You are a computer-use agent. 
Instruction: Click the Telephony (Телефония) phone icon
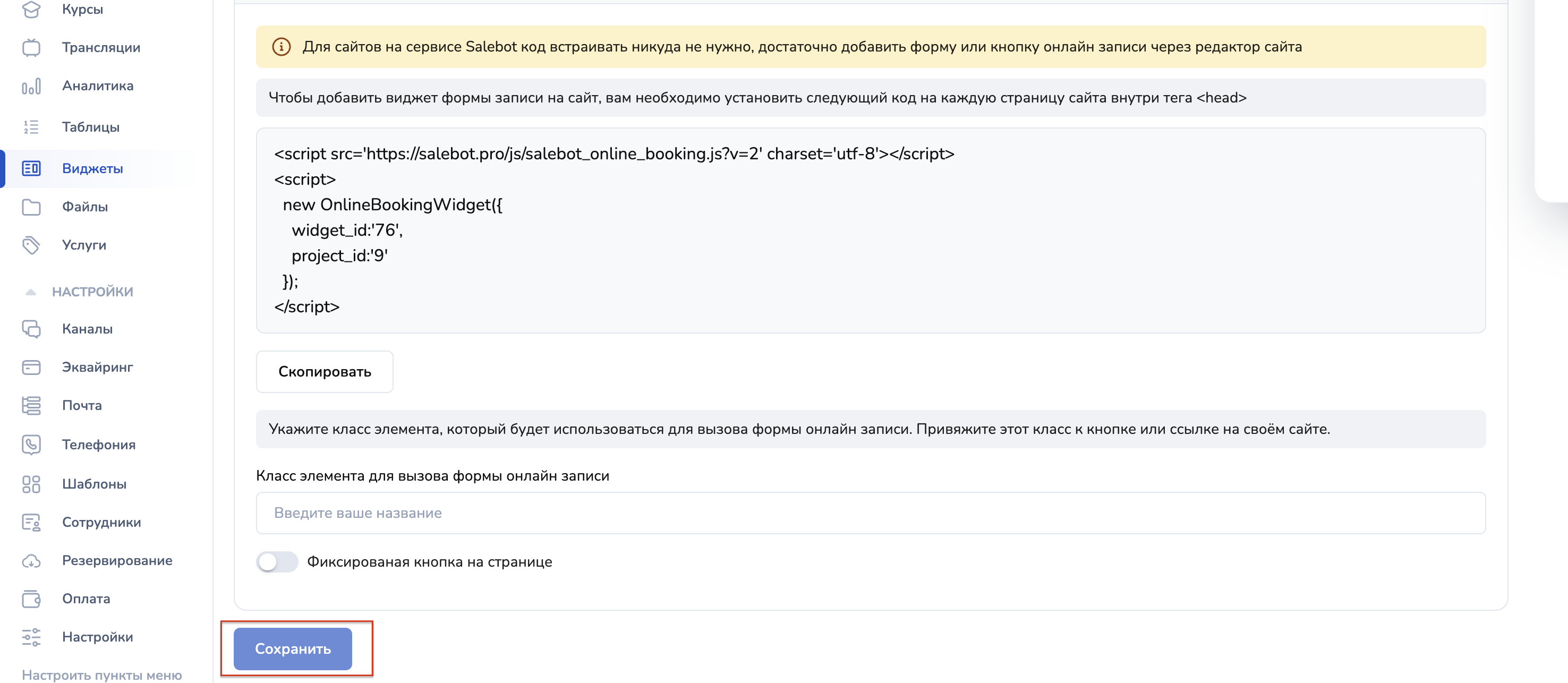click(x=31, y=445)
